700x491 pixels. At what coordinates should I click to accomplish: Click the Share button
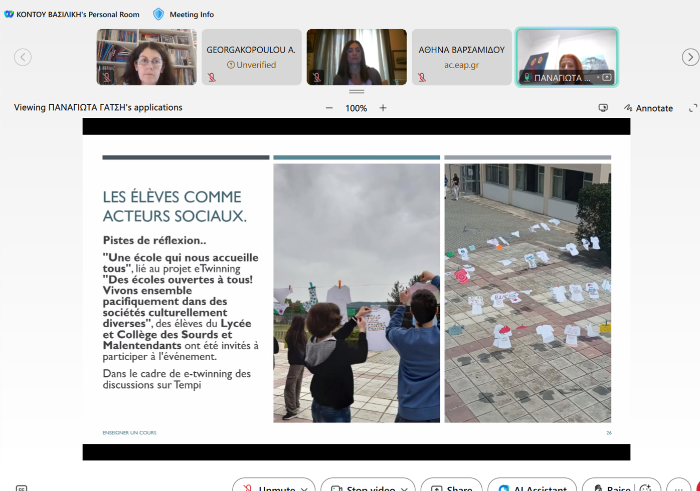click(x=450, y=489)
